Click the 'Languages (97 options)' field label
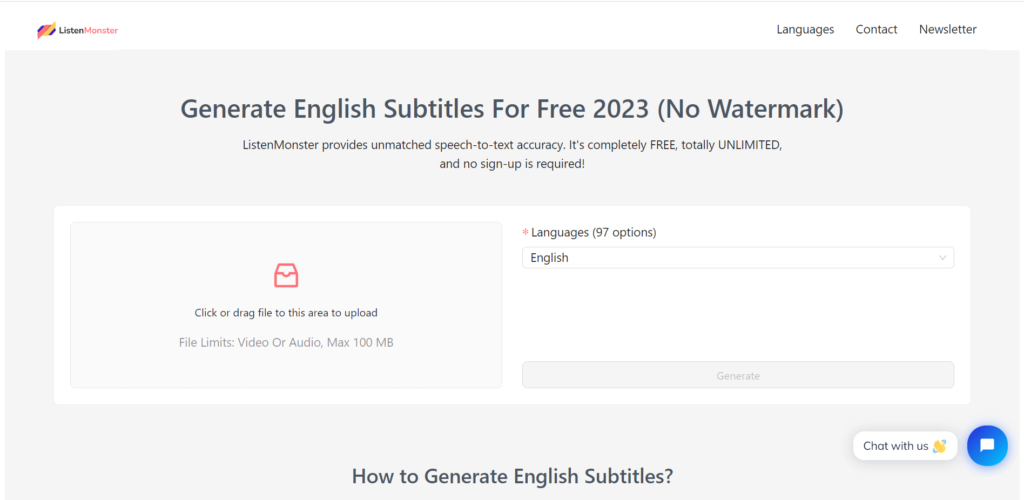 point(594,232)
